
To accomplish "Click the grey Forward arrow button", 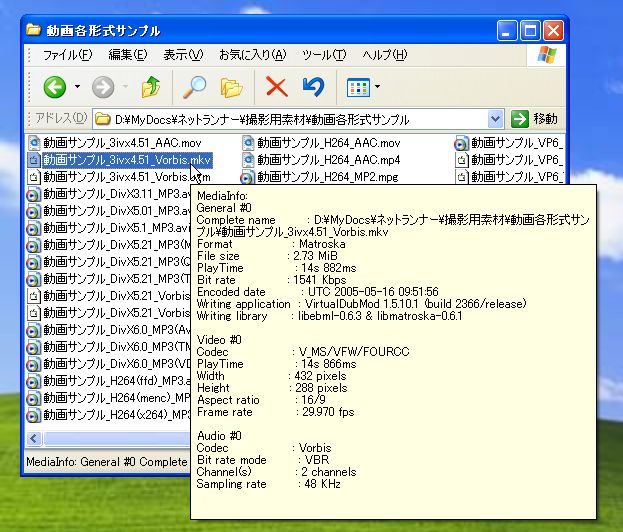I will (x=103, y=87).
